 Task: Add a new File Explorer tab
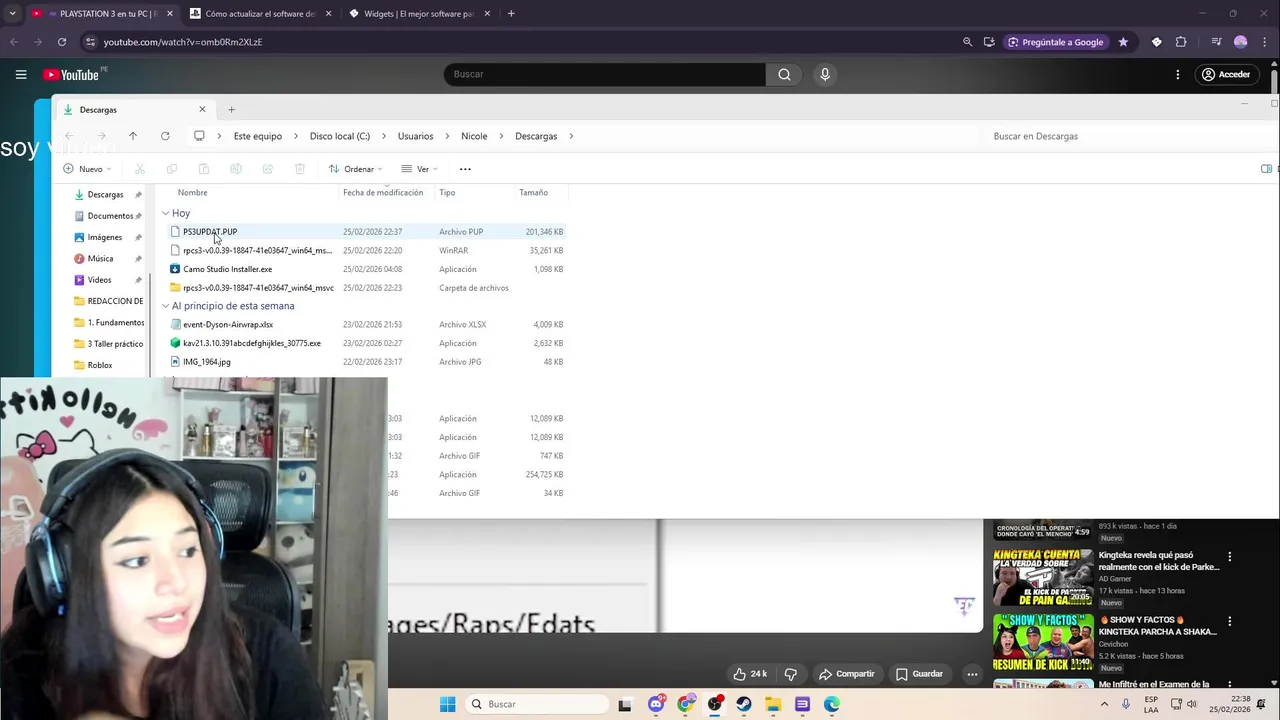pos(231,110)
